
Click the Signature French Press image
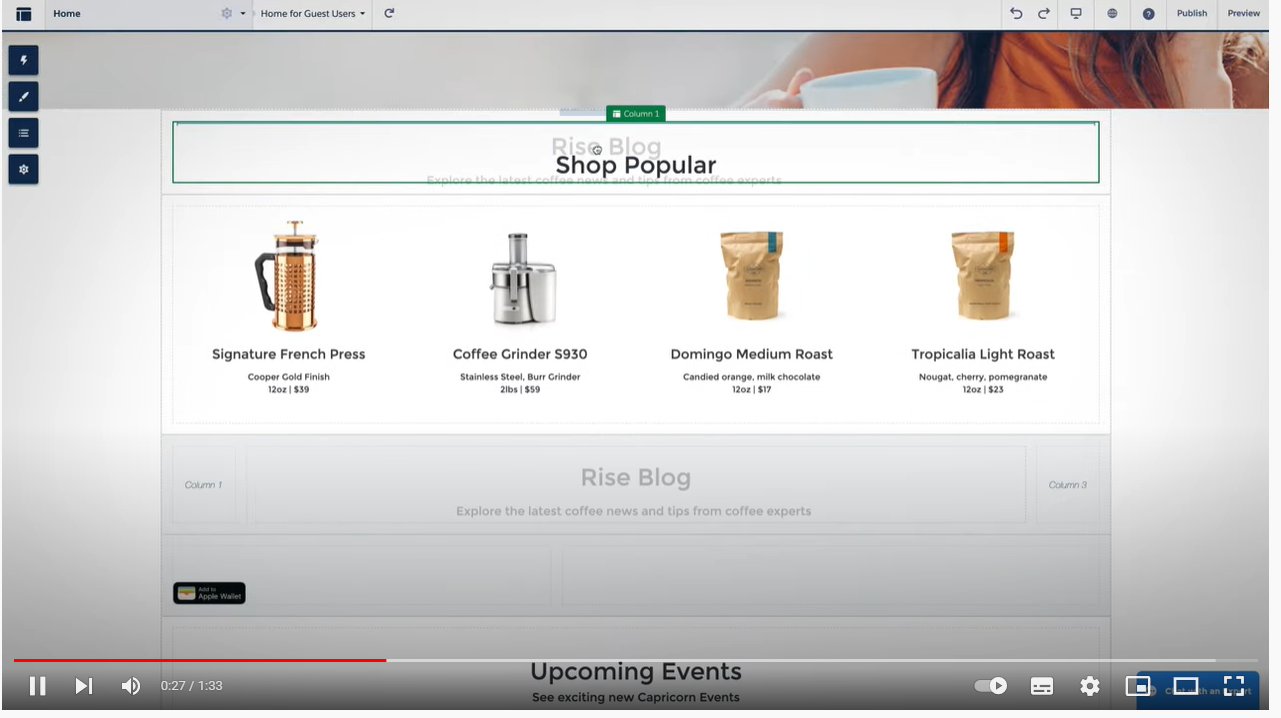(x=289, y=276)
